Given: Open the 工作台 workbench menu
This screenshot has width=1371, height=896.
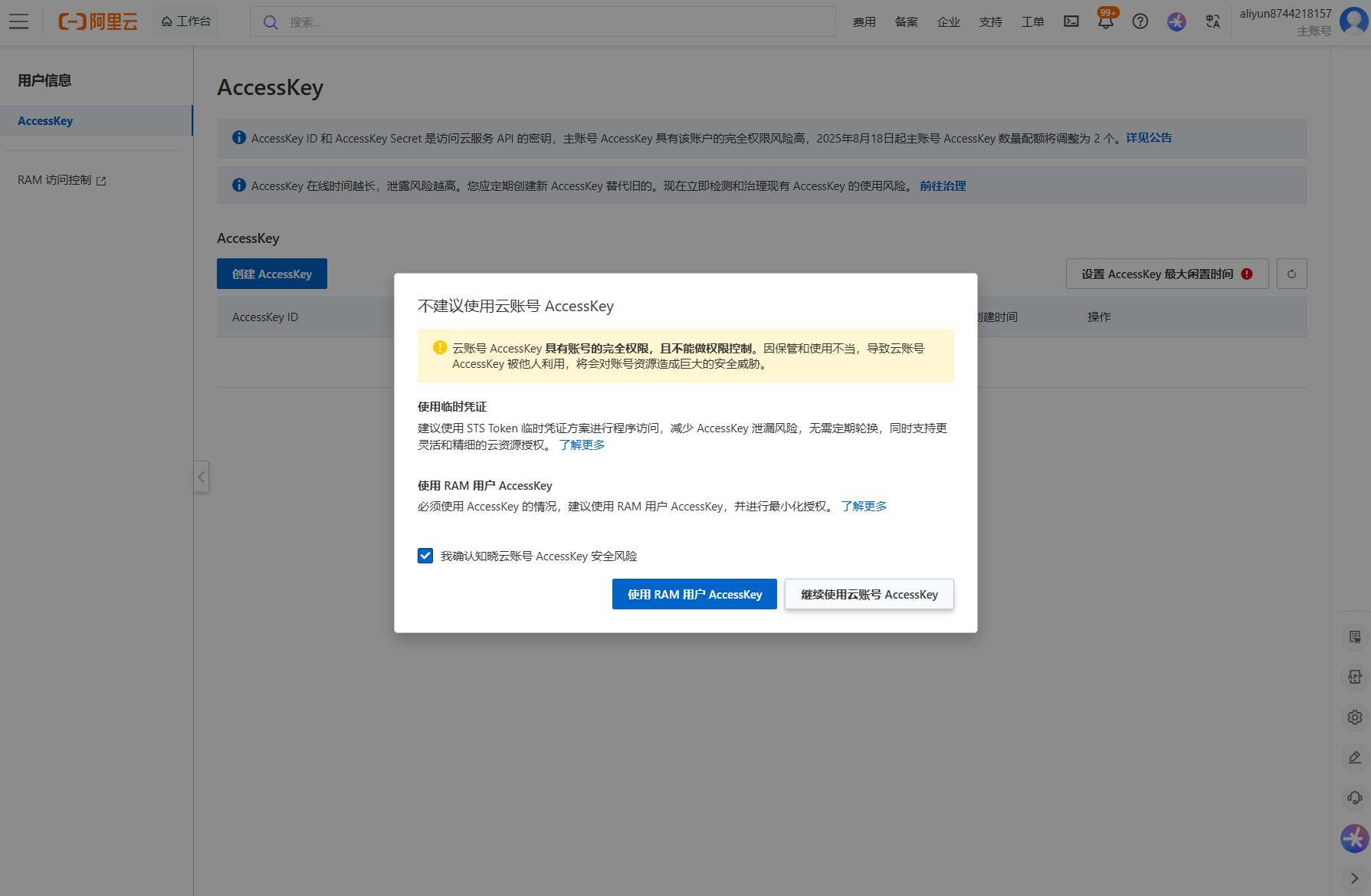Looking at the screenshot, I should click(x=186, y=21).
